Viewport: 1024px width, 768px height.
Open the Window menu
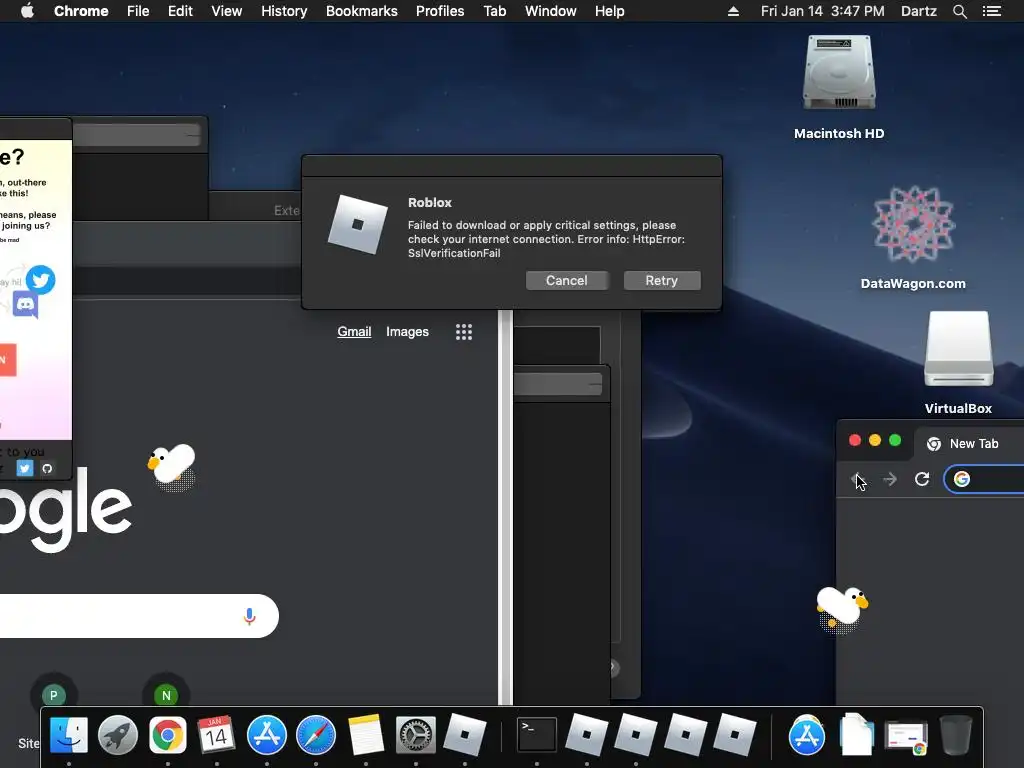click(x=551, y=11)
